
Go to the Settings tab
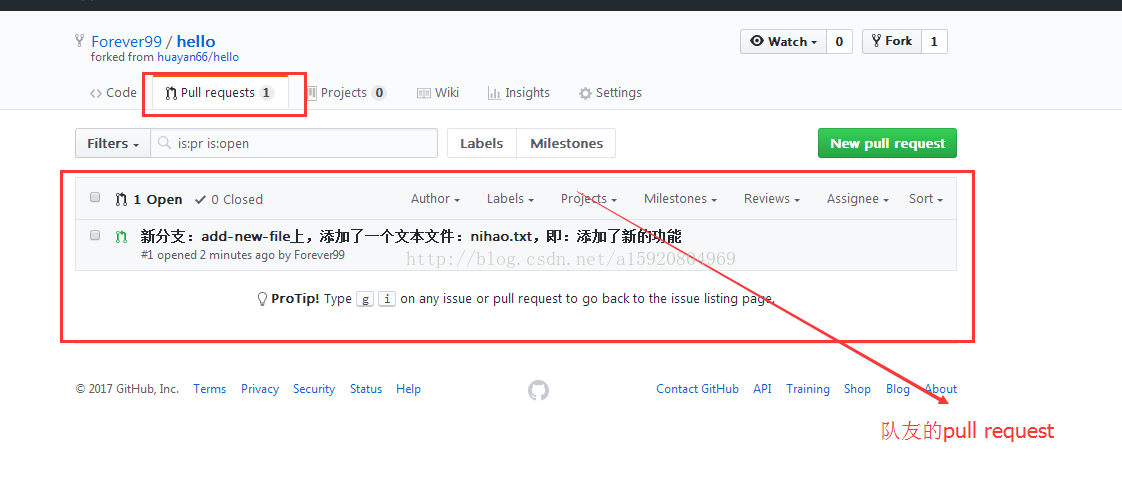(610, 93)
